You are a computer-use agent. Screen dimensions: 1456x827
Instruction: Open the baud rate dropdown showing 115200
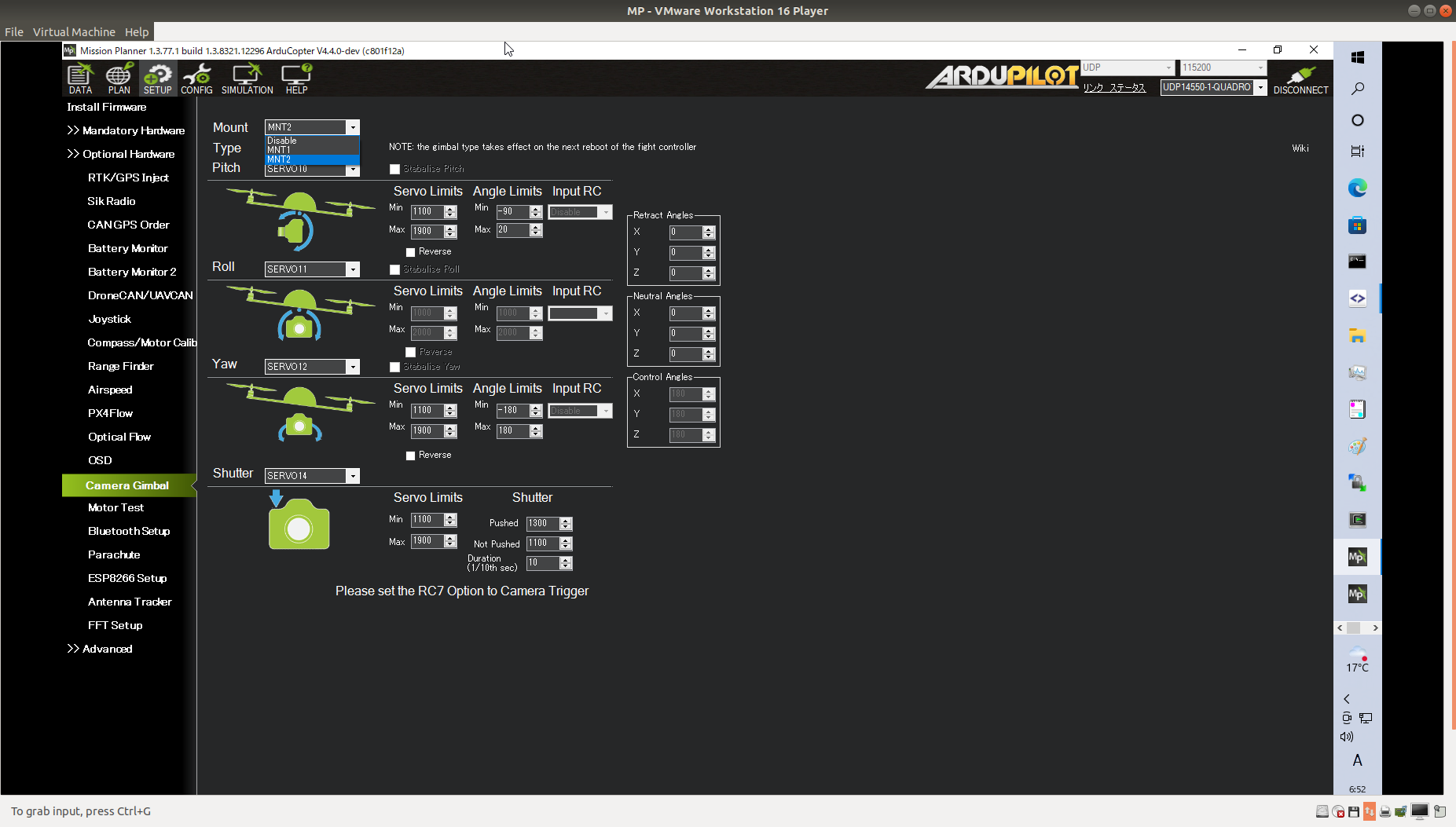(1260, 68)
